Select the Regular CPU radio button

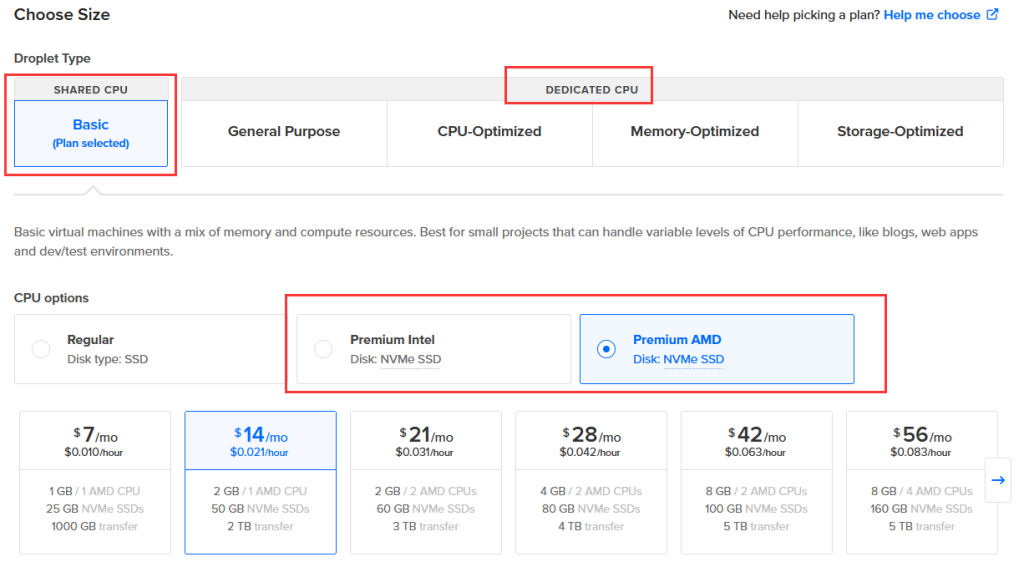41,349
